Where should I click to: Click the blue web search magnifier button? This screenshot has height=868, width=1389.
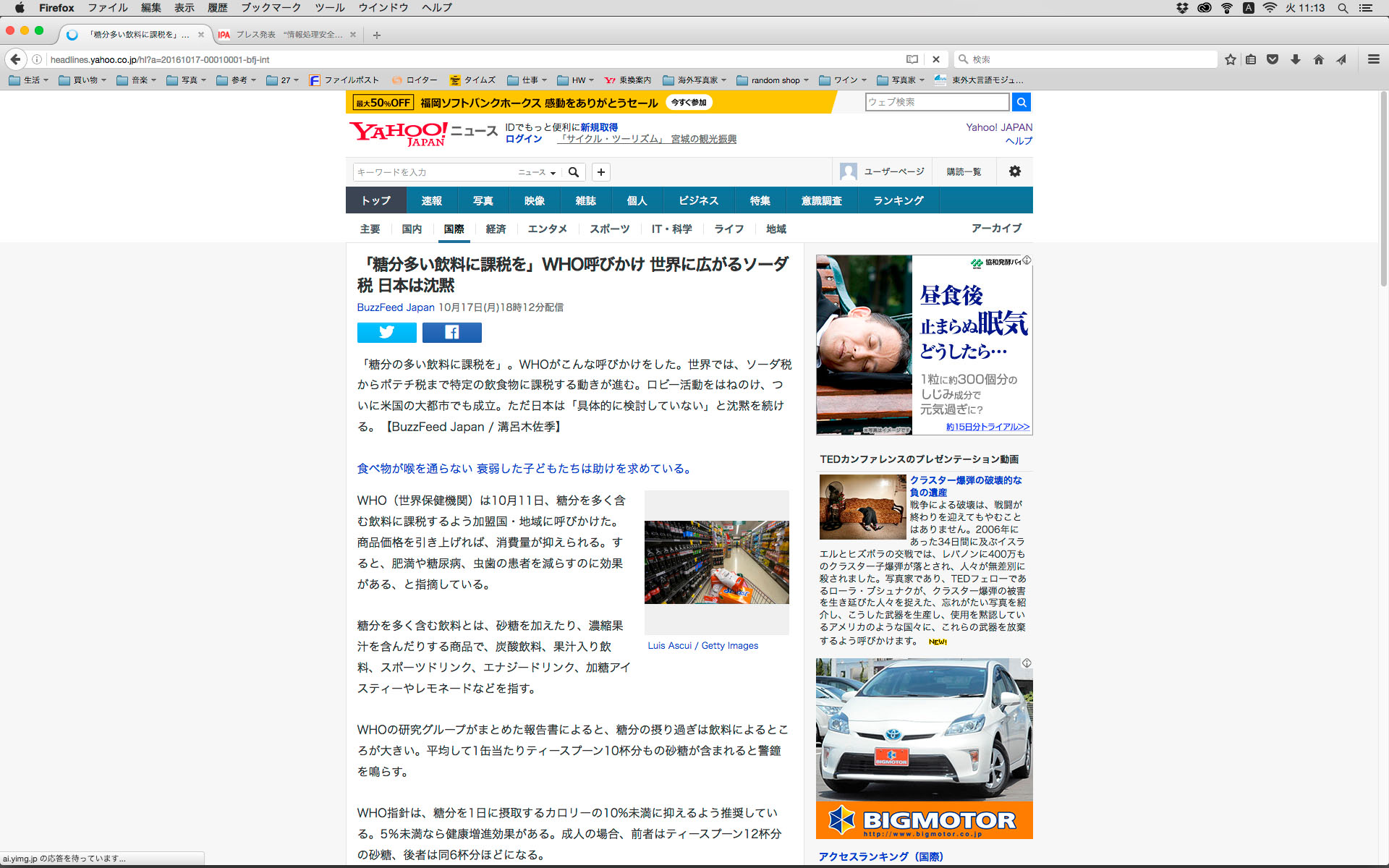point(1021,102)
